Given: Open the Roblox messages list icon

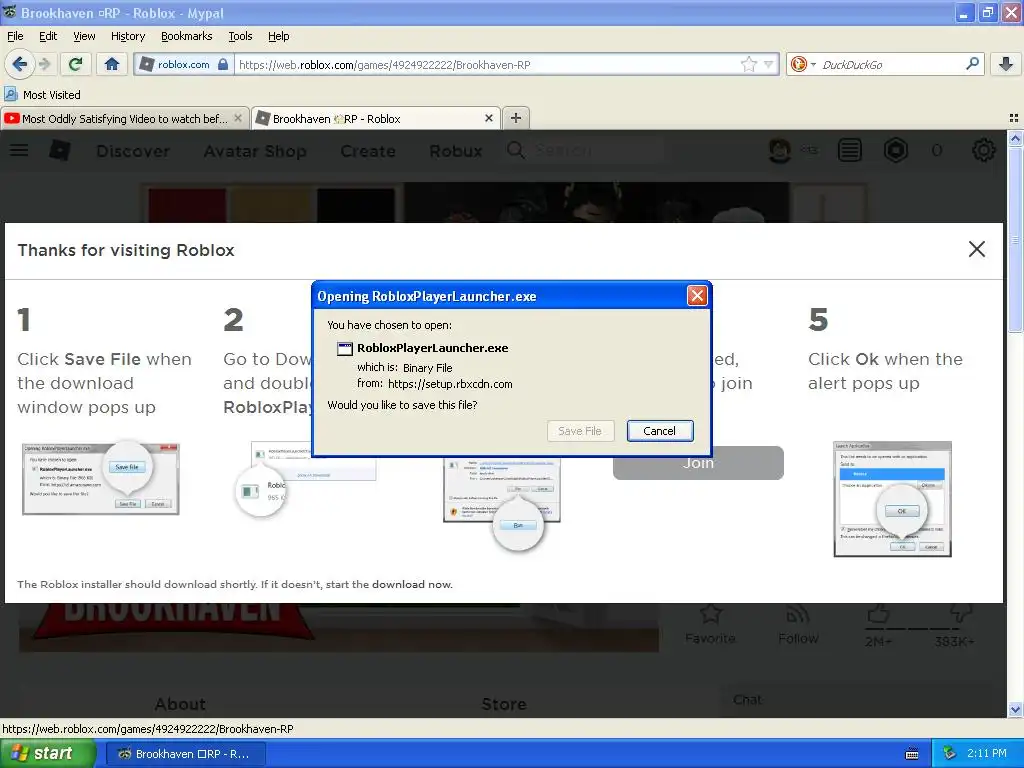Looking at the screenshot, I should click(x=849, y=151).
